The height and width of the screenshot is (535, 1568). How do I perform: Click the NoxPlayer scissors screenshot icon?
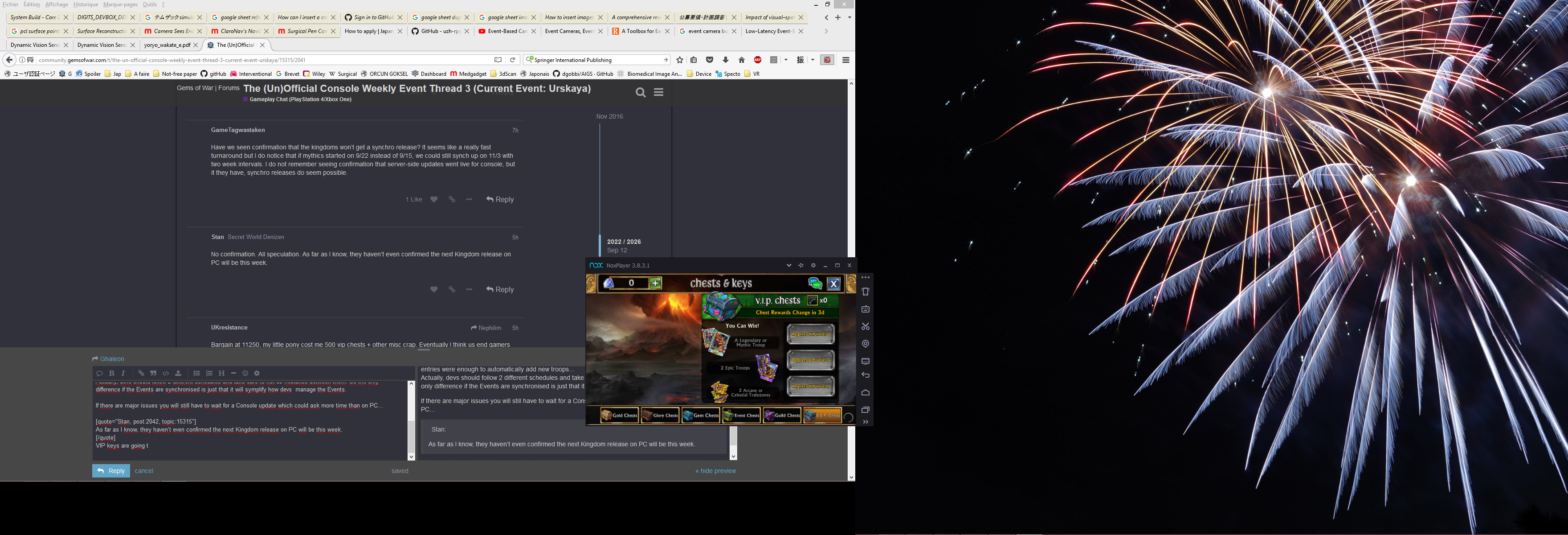865,326
